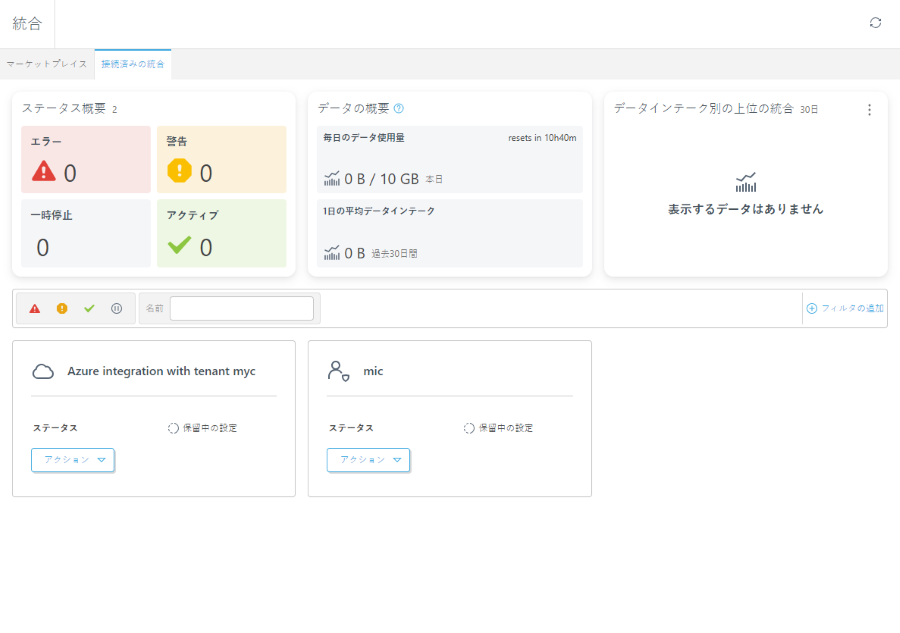Click the 表示するデータはありません message

pos(745,209)
